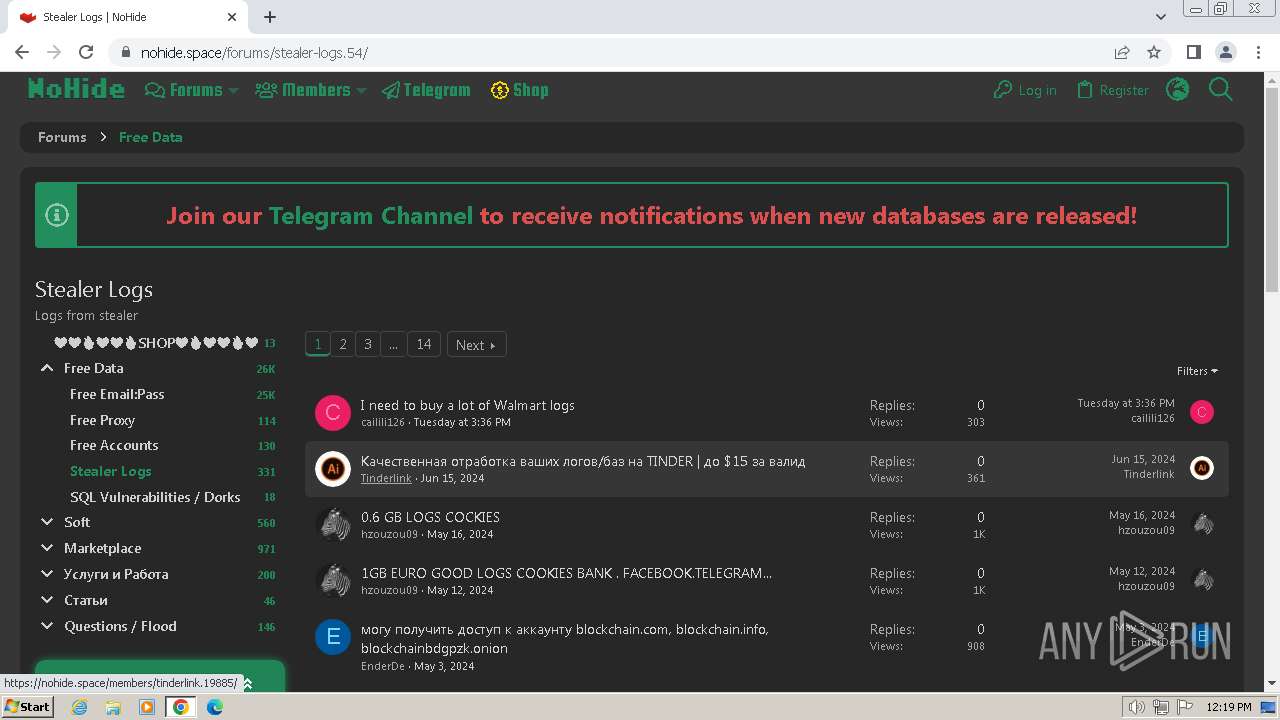The width and height of the screenshot is (1280, 720).
Task: Open the SQL Vulnerabilities / Dorks subforum
Action: [x=155, y=497]
